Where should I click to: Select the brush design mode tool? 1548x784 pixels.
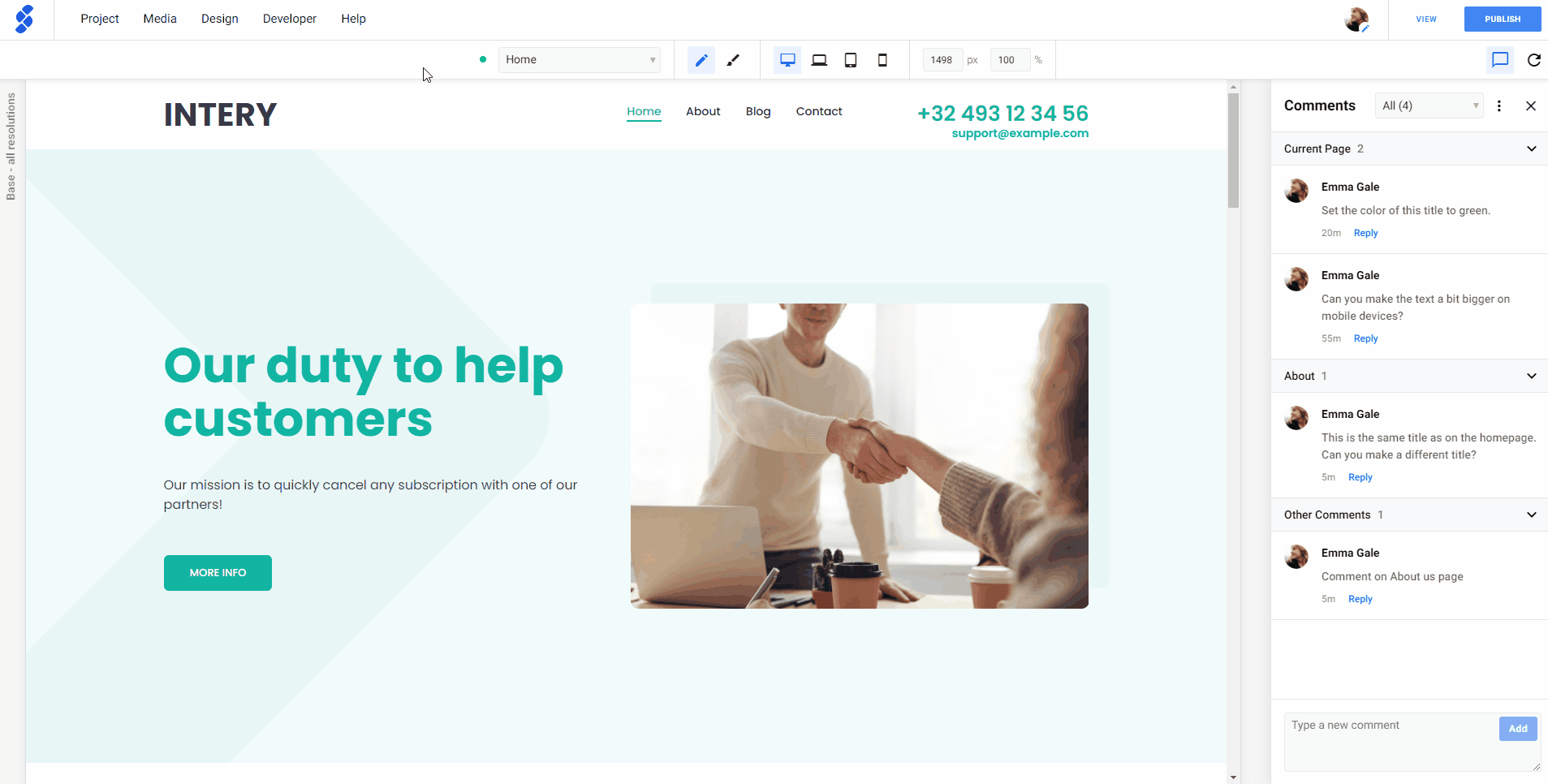click(733, 60)
